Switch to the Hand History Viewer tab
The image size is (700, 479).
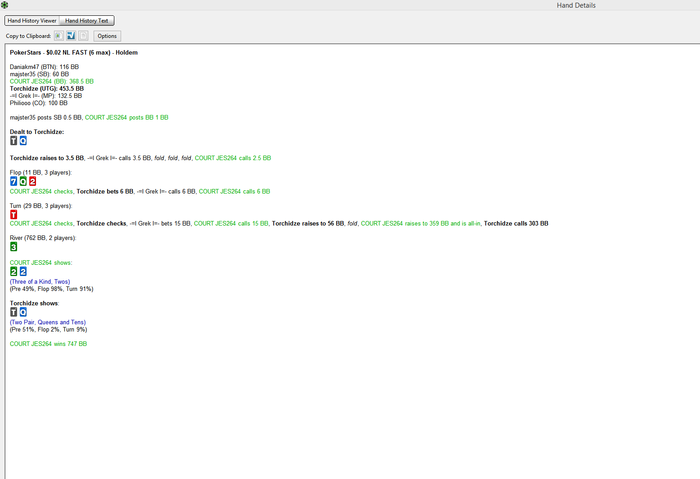tap(32, 21)
